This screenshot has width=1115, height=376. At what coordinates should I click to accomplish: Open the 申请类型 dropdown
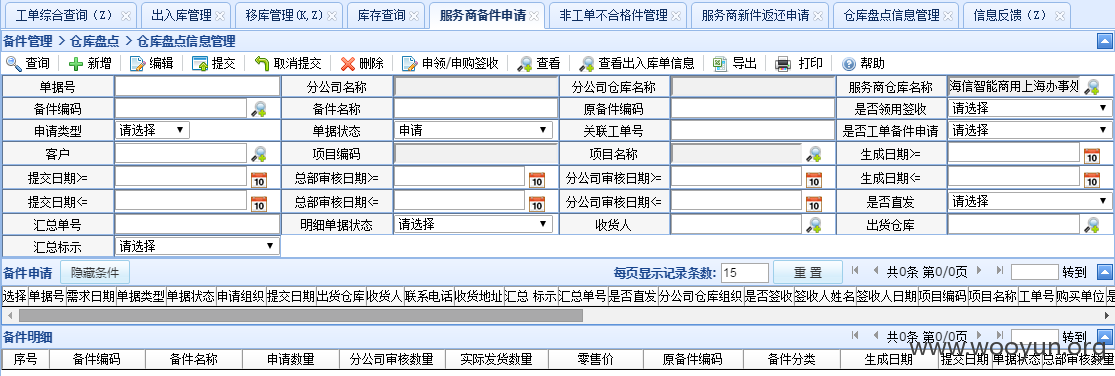152,130
